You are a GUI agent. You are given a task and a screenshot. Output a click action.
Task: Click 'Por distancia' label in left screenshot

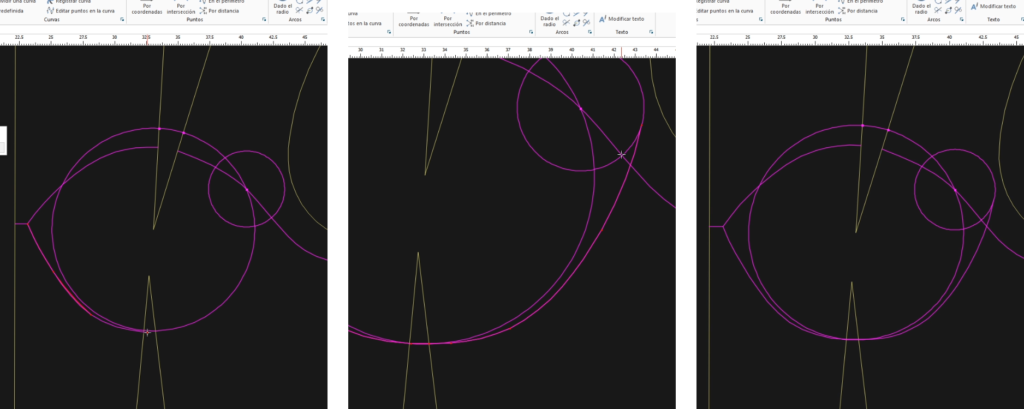(x=222, y=11)
